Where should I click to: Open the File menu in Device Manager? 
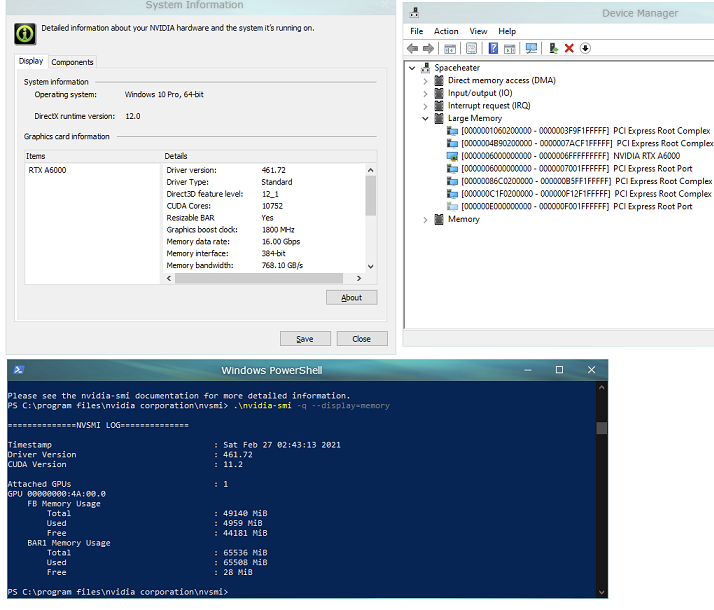417,31
